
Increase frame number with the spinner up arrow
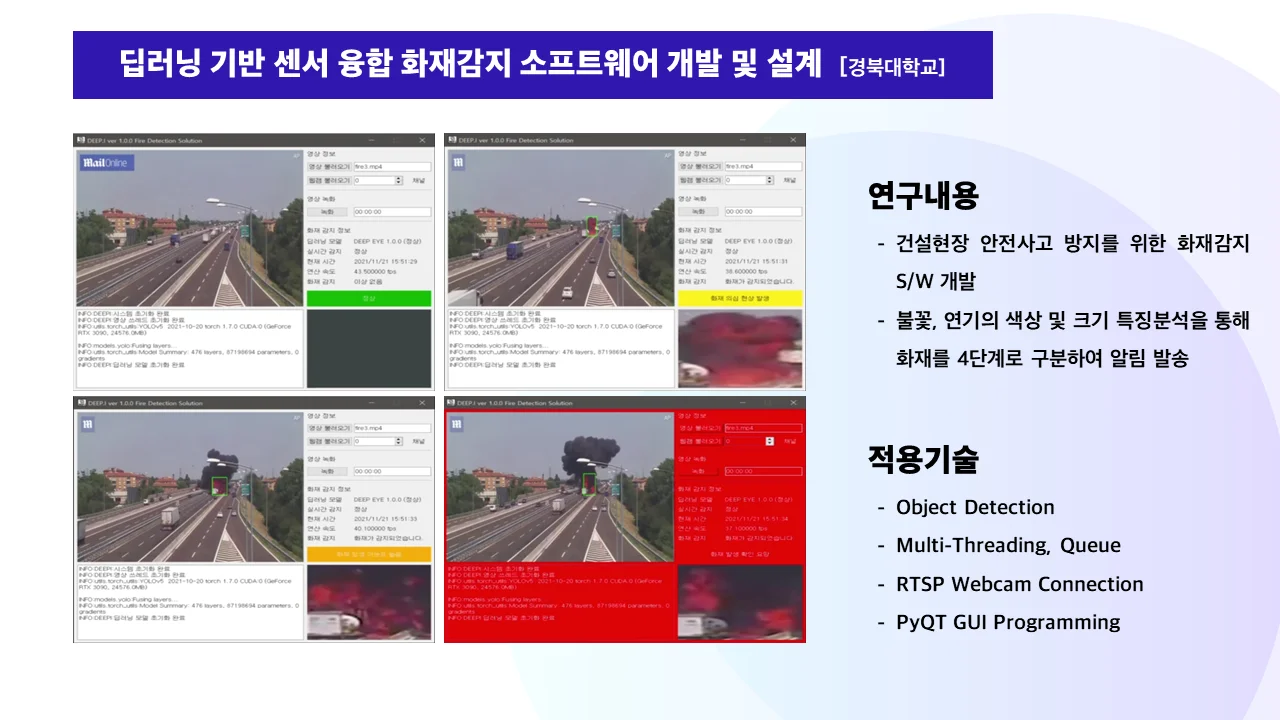point(399,178)
